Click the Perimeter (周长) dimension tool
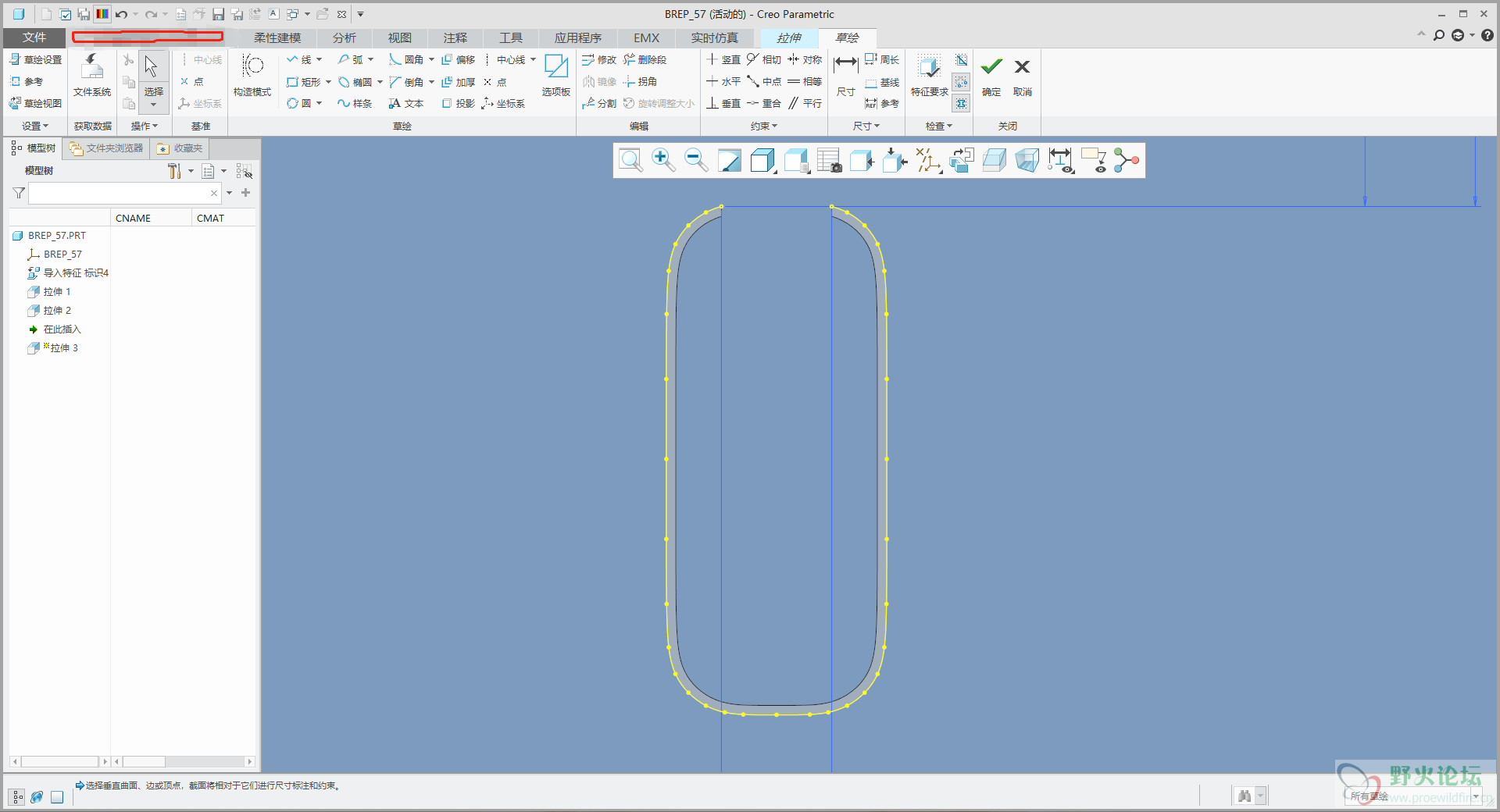The height and width of the screenshot is (812, 1500). tap(883, 59)
